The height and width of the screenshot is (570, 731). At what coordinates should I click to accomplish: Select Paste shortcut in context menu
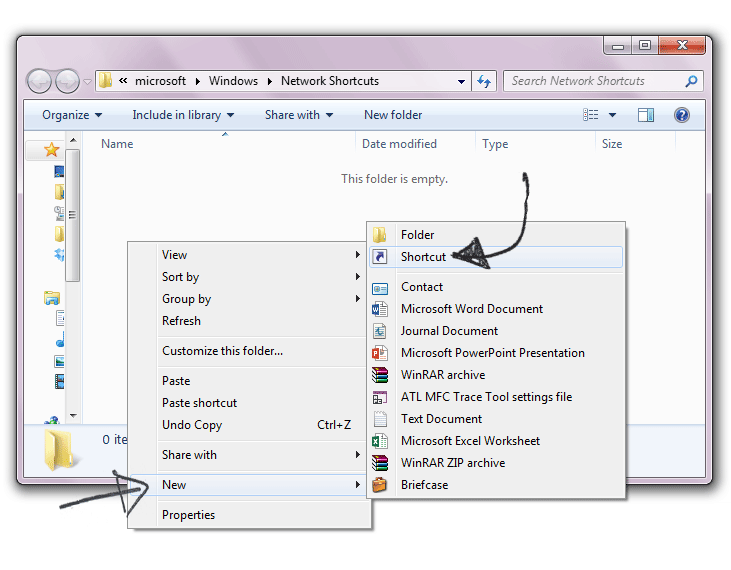point(261,403)
